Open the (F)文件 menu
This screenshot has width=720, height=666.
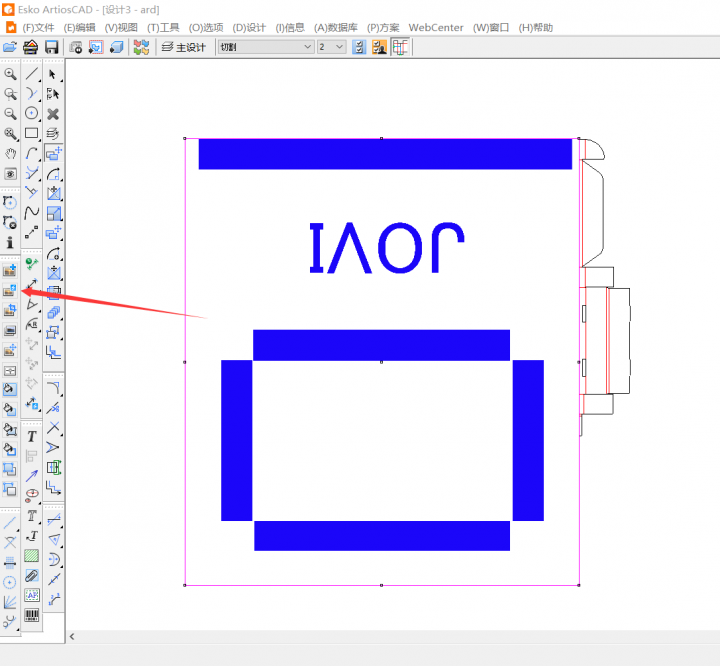(x=38, y=27)
